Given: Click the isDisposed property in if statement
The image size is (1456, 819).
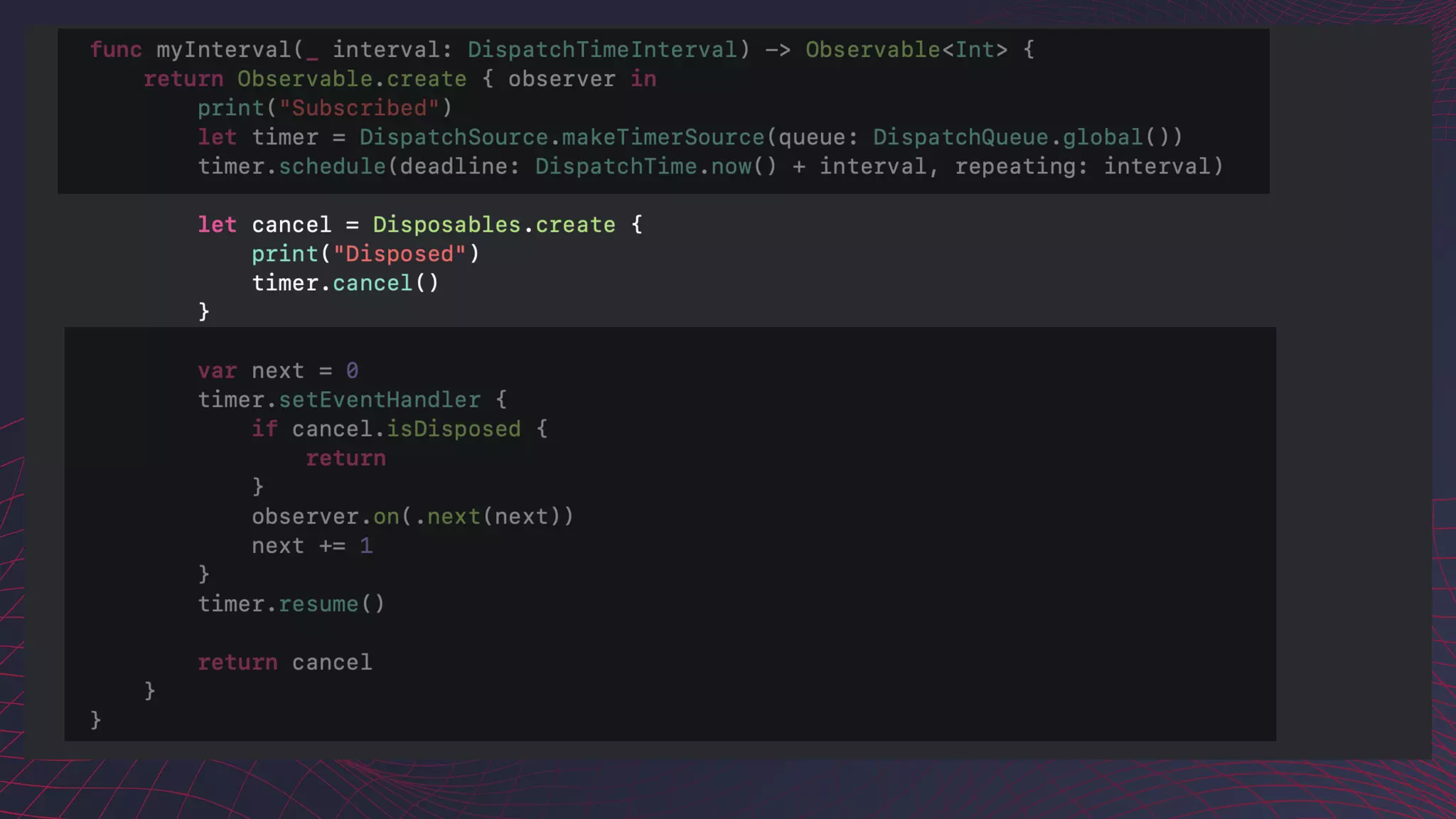Looking at the screenshot, I should pyautogui.click(x=454, y=429).
